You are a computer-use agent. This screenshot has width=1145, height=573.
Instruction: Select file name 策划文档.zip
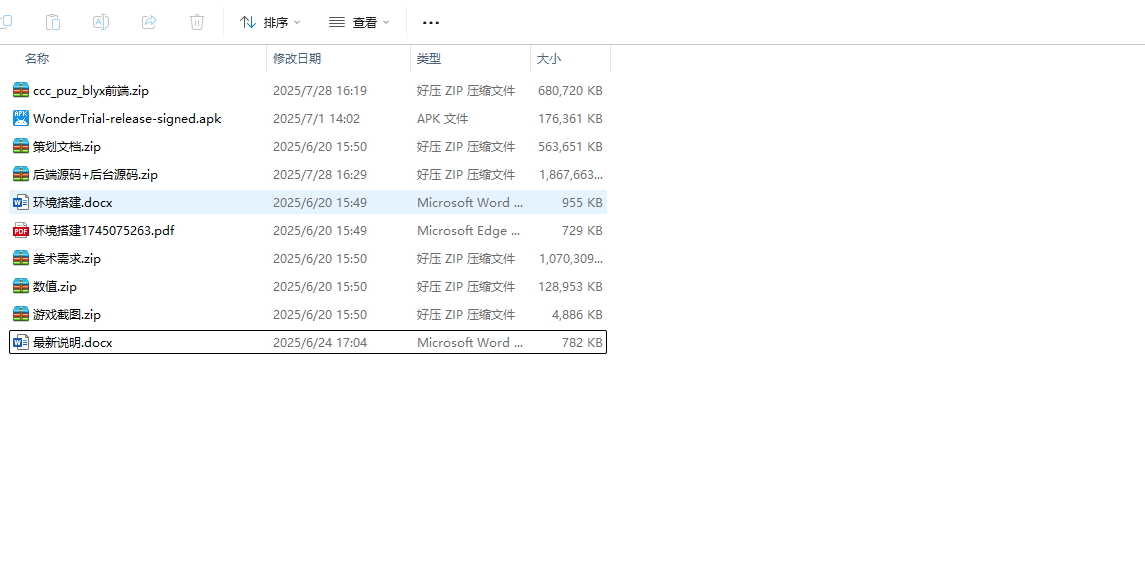click(67, 146)
